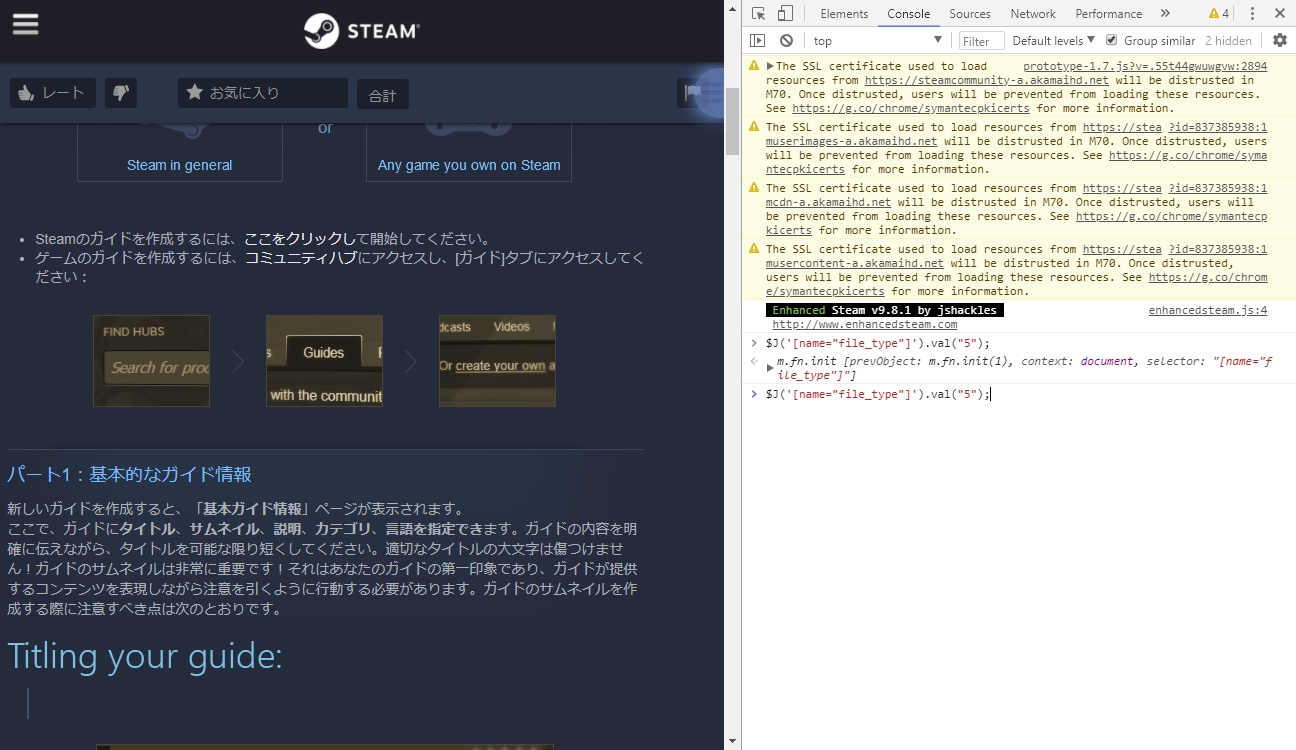
Task: Click the パート1：基本的なガイド情報 heading
Action: (129, 474)
